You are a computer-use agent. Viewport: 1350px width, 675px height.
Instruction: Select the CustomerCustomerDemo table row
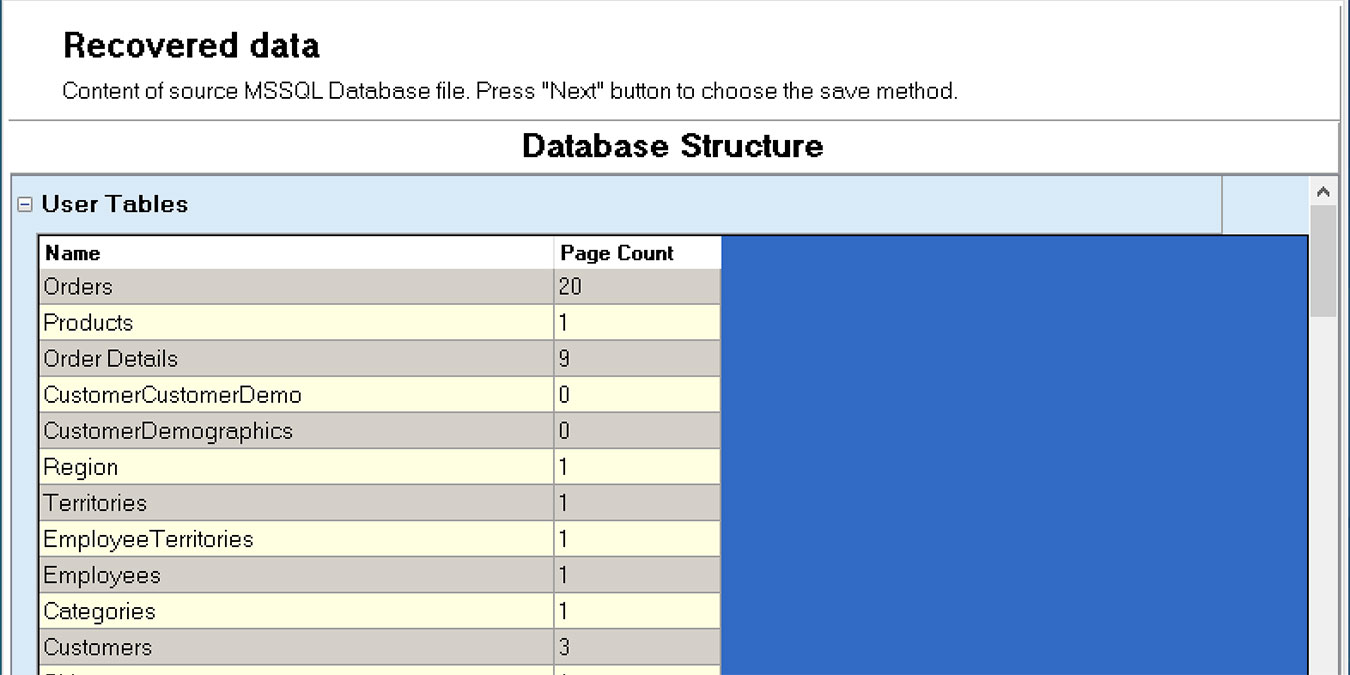[x=200, y=394]
